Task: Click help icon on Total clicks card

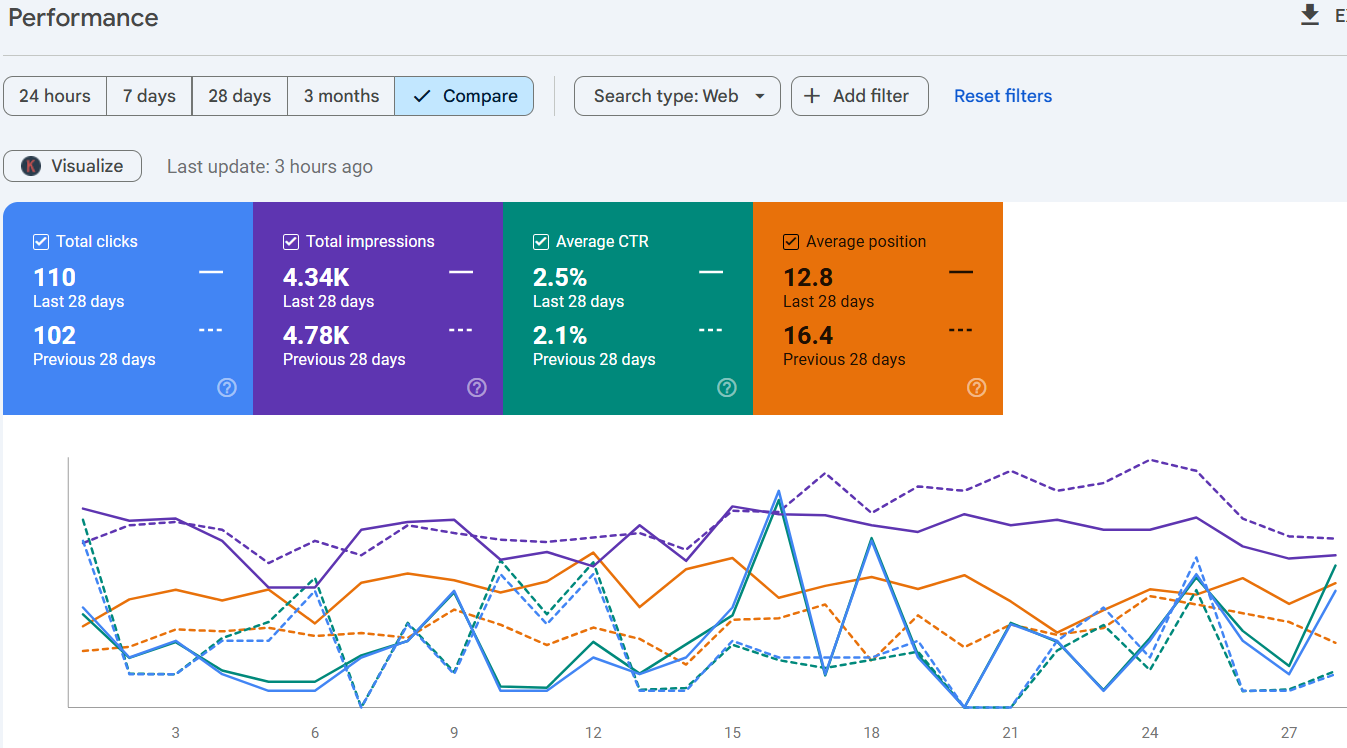Action: coord(227,387)
